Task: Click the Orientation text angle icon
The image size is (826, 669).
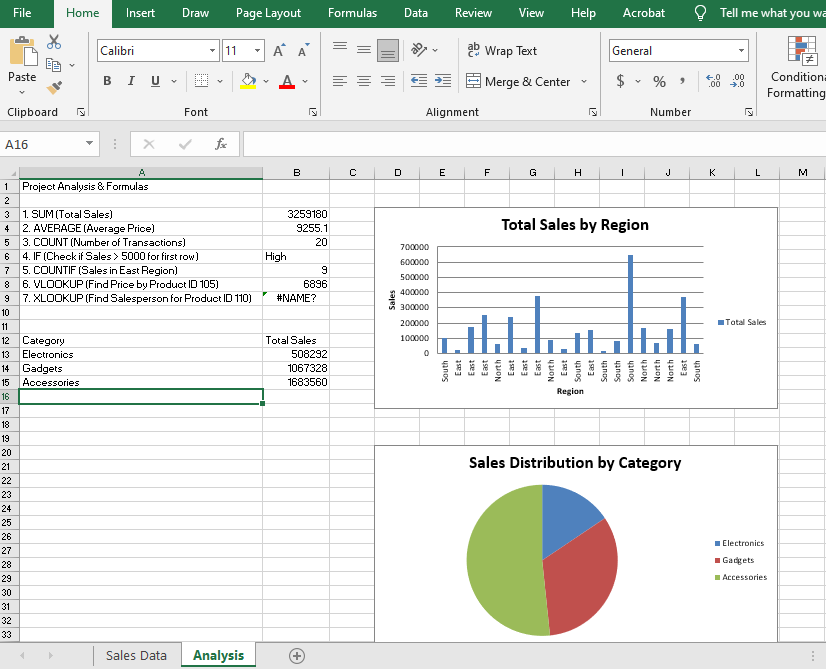Action: coord(419,50)
